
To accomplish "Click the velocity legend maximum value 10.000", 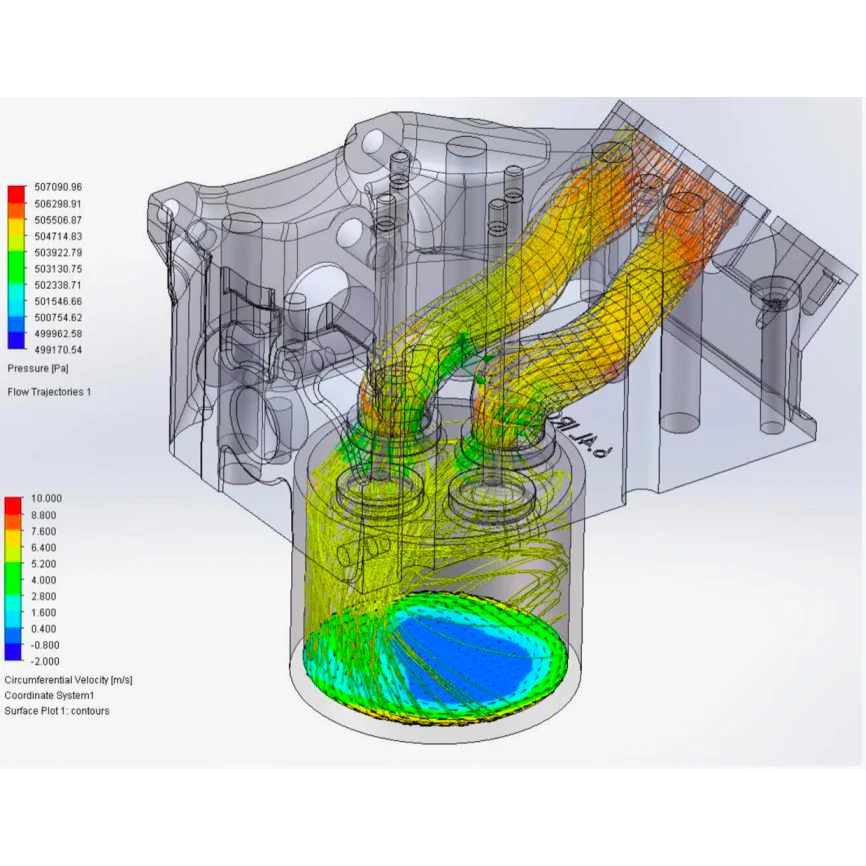I will [x=46, y=498].
